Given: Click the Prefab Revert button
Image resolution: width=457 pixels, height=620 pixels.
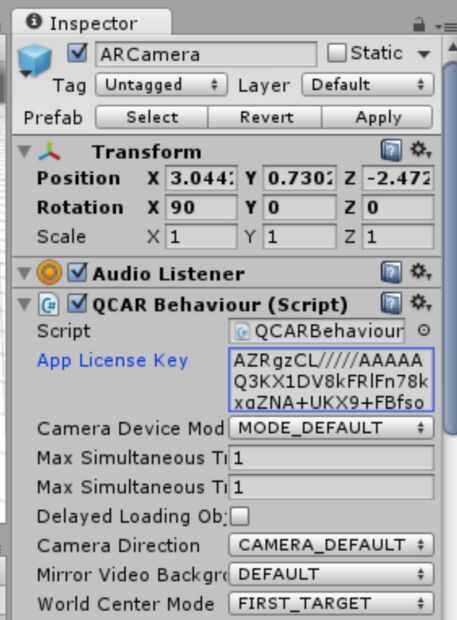Looking at the screenshot, I should tap(266, 117).
